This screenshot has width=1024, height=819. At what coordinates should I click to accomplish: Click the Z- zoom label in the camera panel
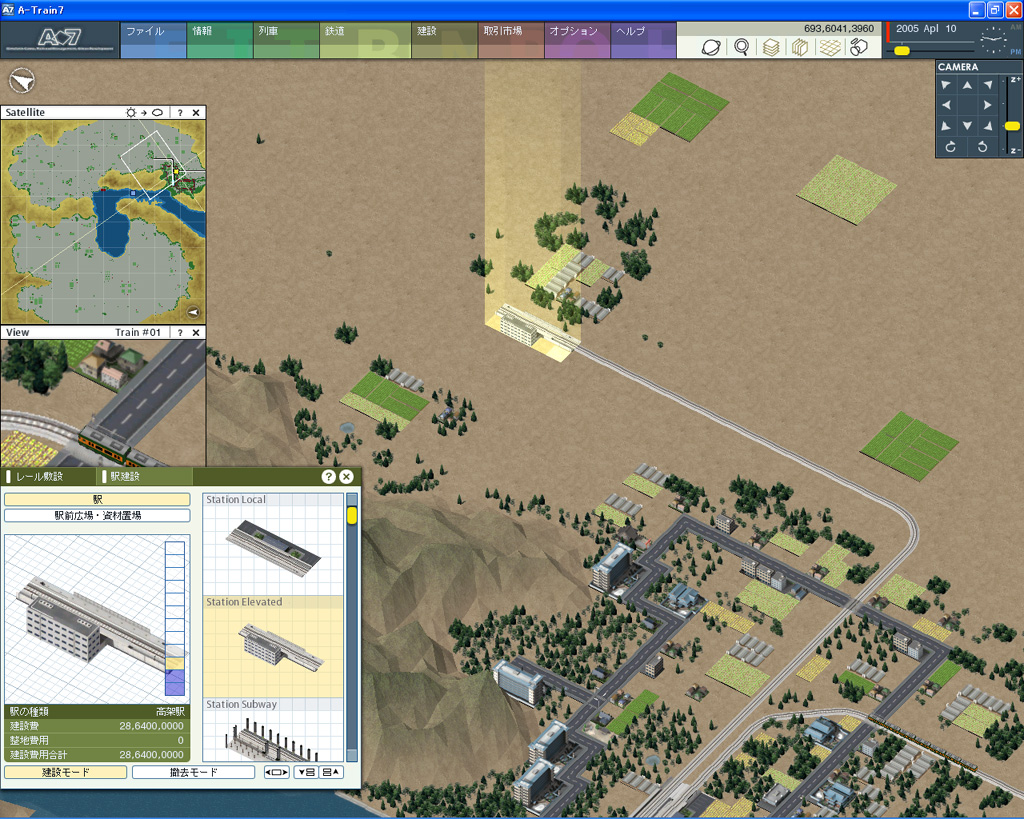click(x=1015, y=150)
